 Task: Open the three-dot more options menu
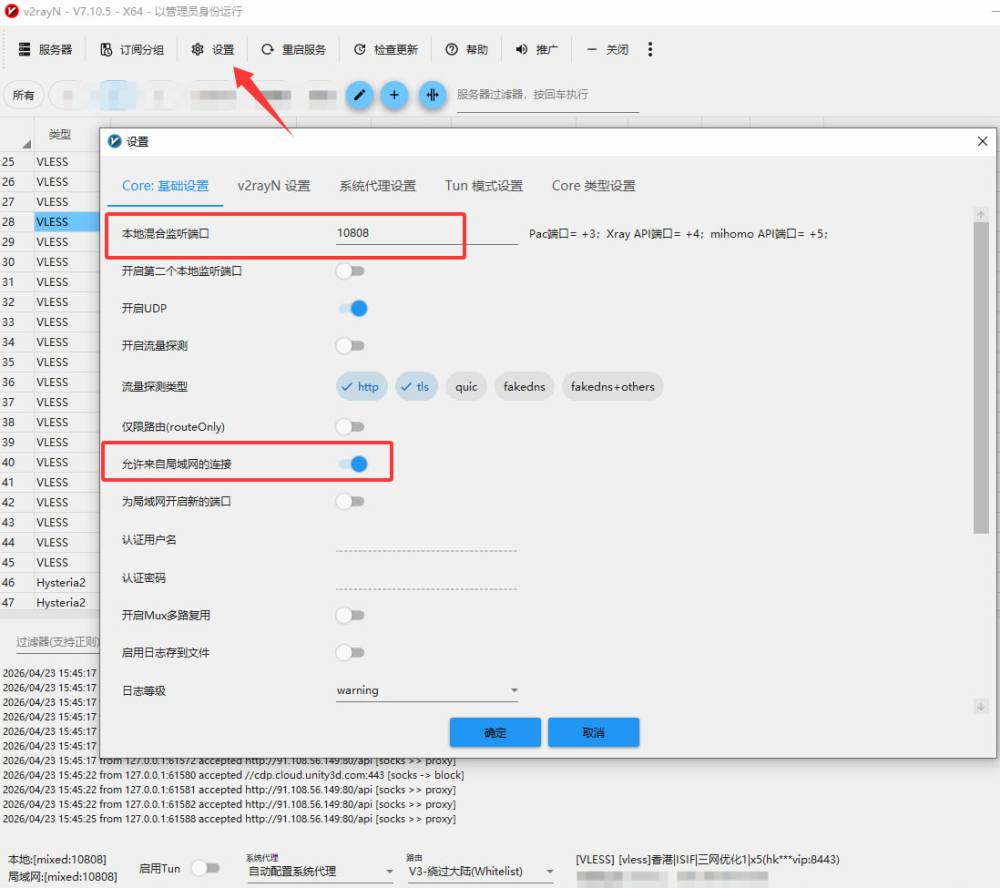[x=650, y=49]
